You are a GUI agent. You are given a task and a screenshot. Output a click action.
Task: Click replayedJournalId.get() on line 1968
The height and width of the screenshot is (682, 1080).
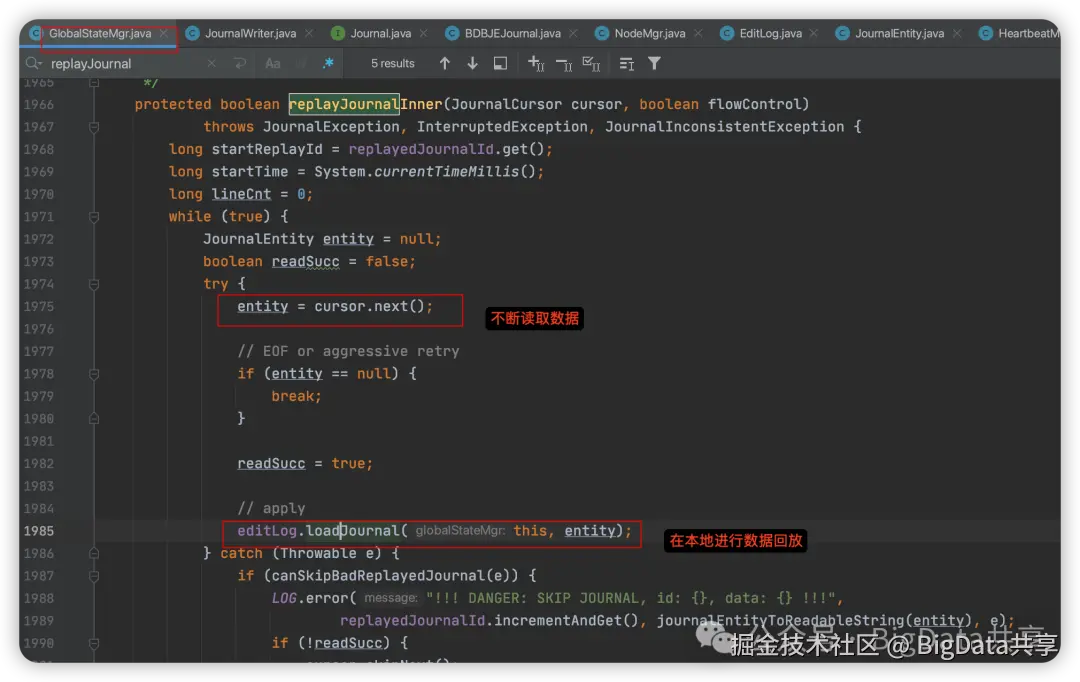pos(446,149)
